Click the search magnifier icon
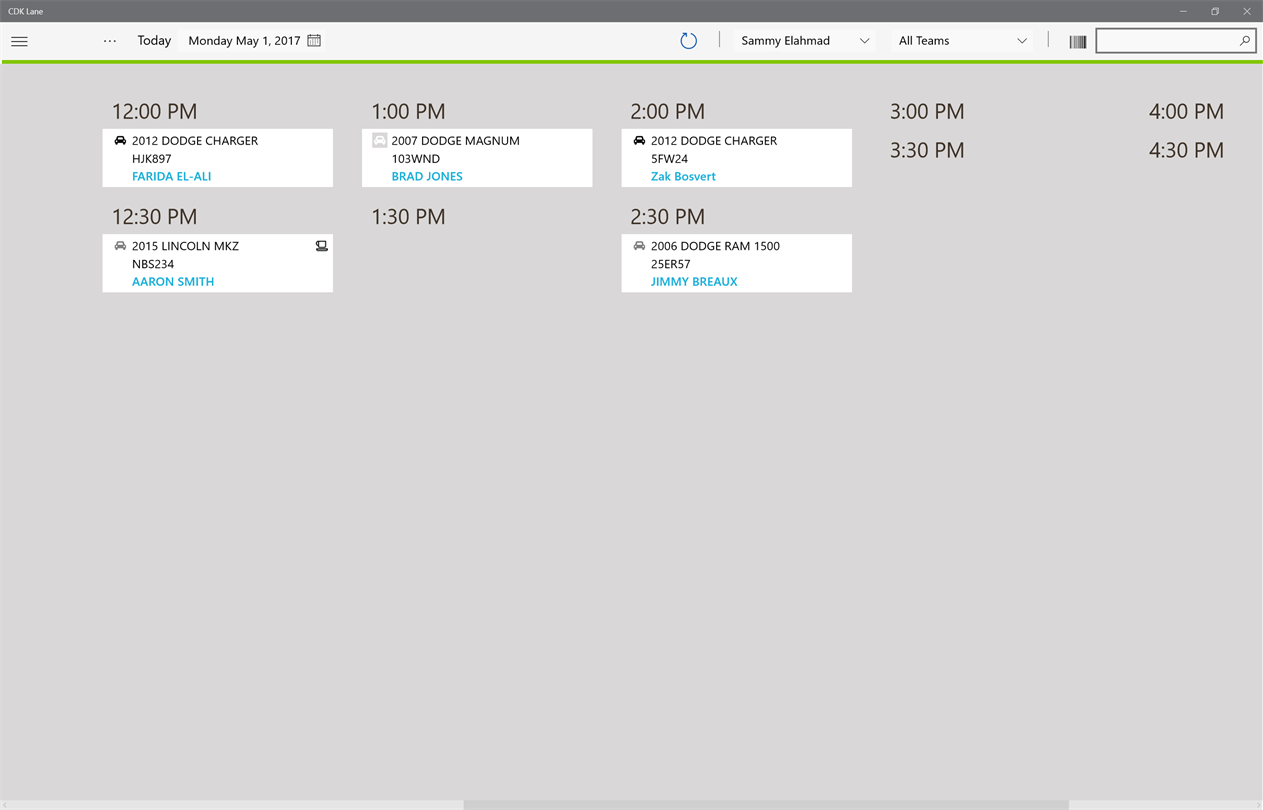Image resolution: width=1263 pixels, height=810 pixels. 1245,41
